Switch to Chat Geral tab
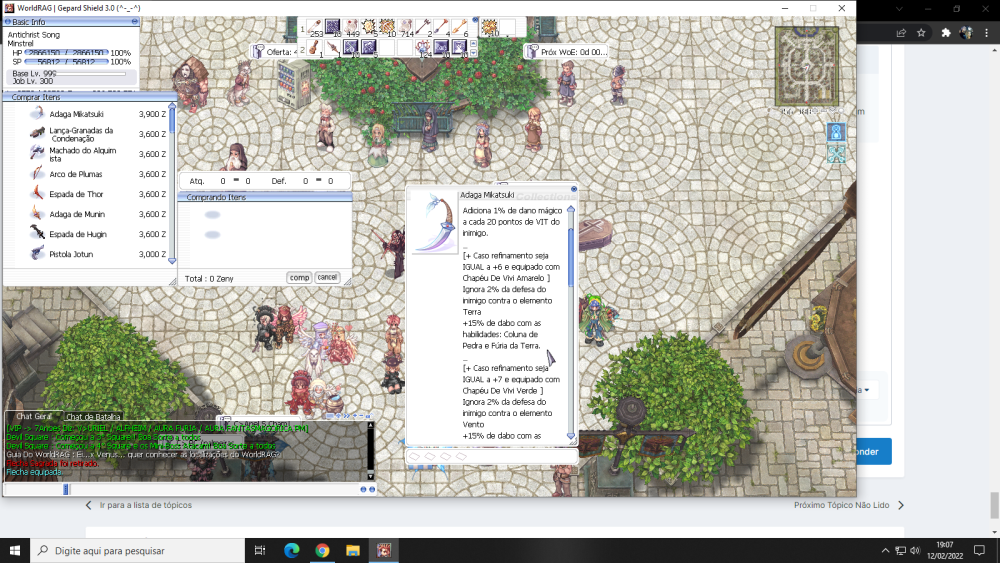The image size is (1000, 563). coord(34,416)
